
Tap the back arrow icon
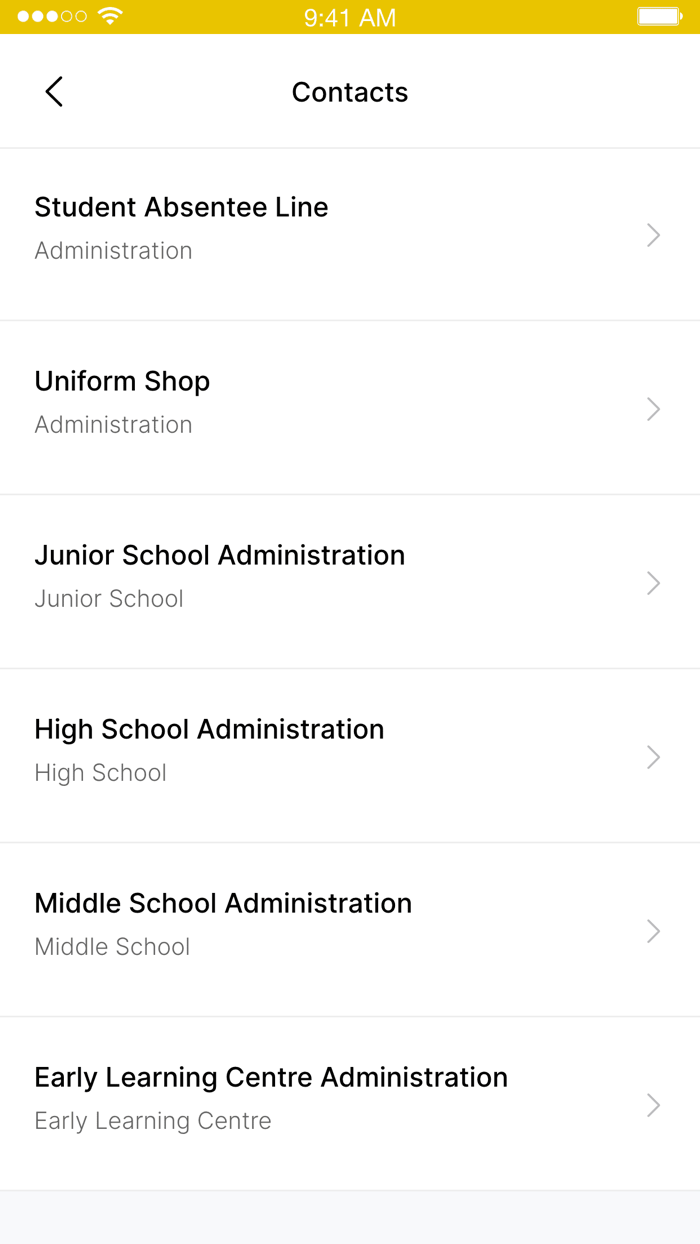point(53,91)
